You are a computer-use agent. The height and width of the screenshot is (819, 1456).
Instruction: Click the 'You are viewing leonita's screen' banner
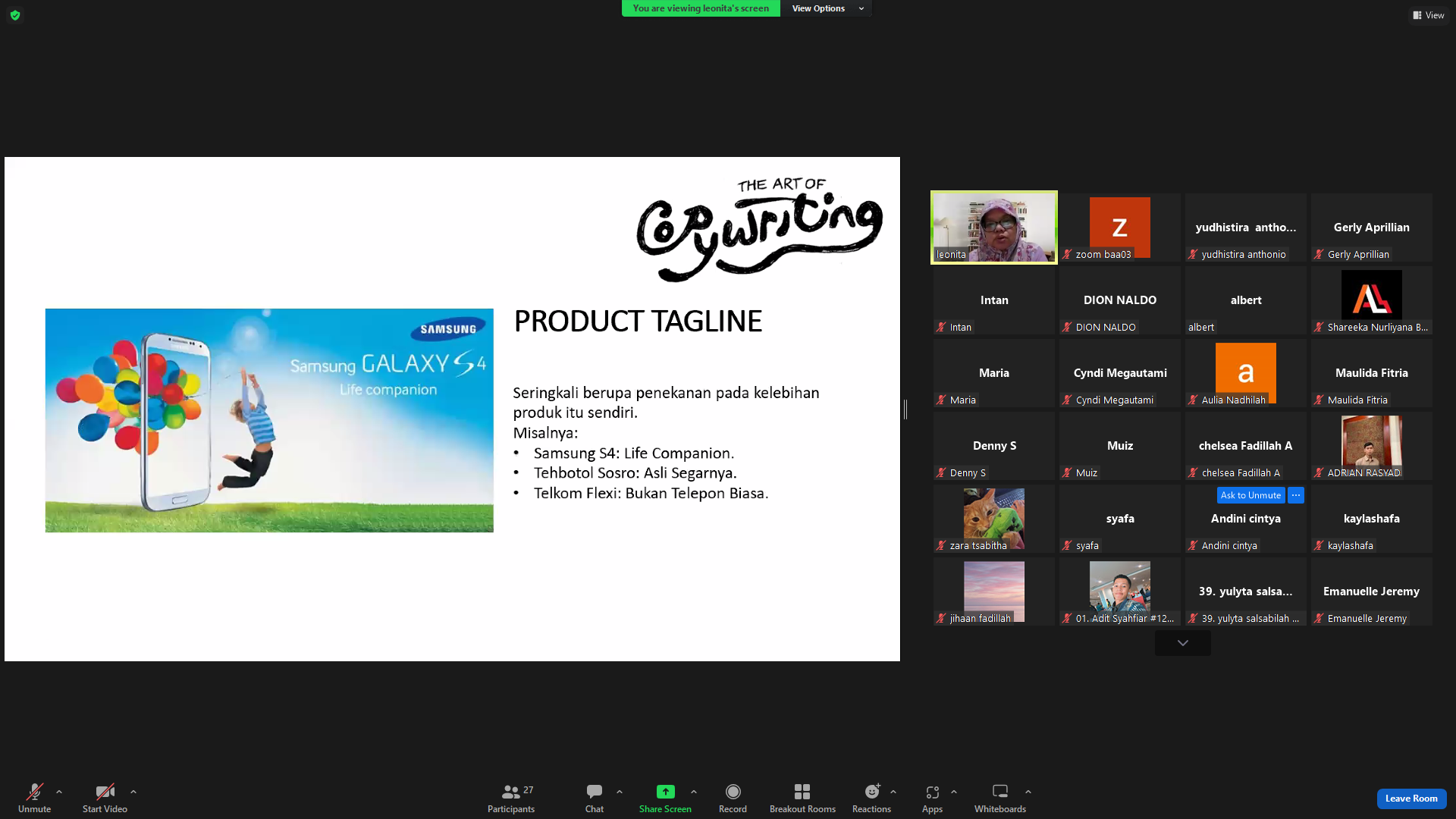click(x=701, y=8)
